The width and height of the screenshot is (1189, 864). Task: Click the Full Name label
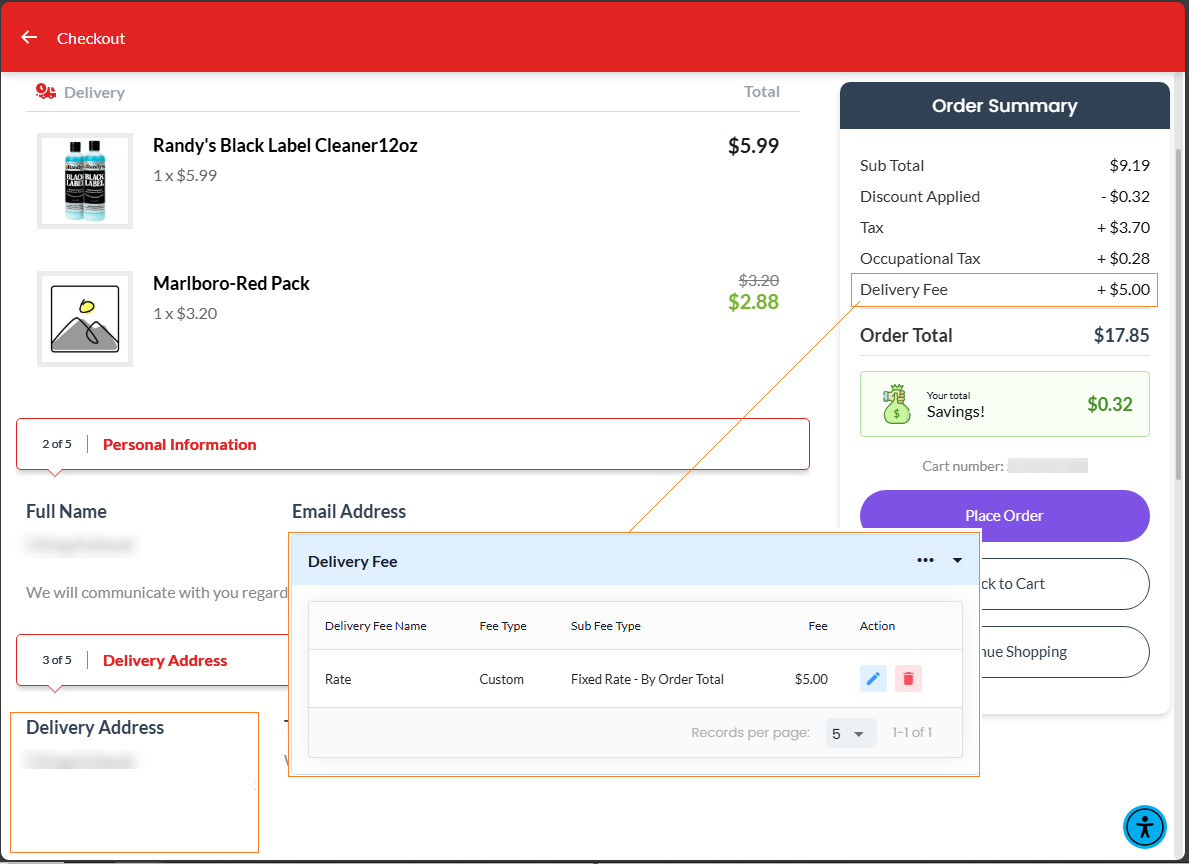(x=66, y=511)
